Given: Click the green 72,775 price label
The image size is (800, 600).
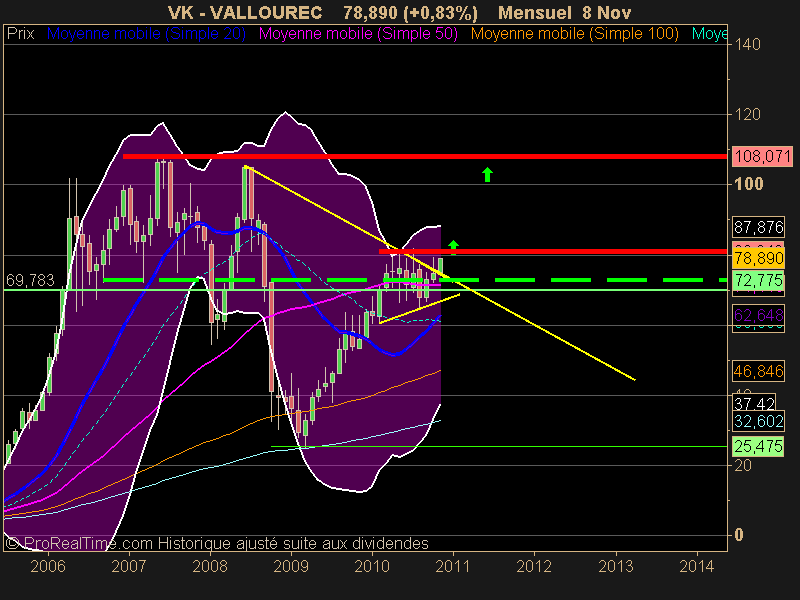Looking at the screenshot, I should [758, 281].
